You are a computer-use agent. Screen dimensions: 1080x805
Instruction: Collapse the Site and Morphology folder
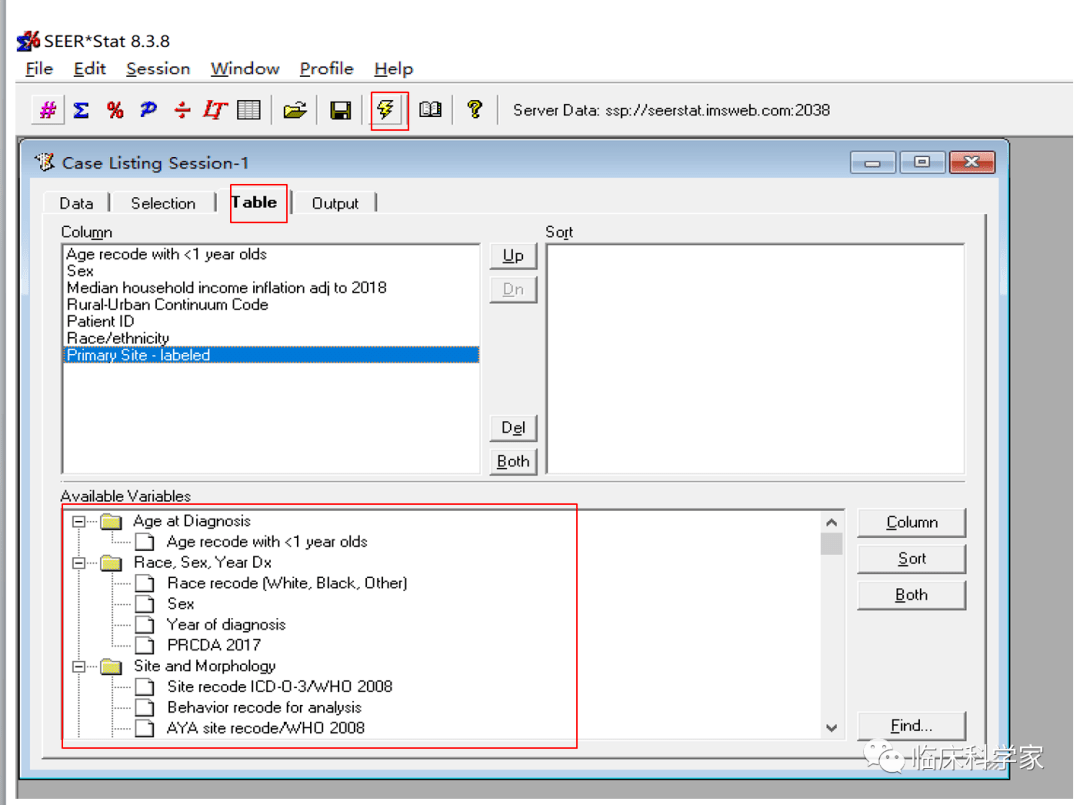pos(79,666)
